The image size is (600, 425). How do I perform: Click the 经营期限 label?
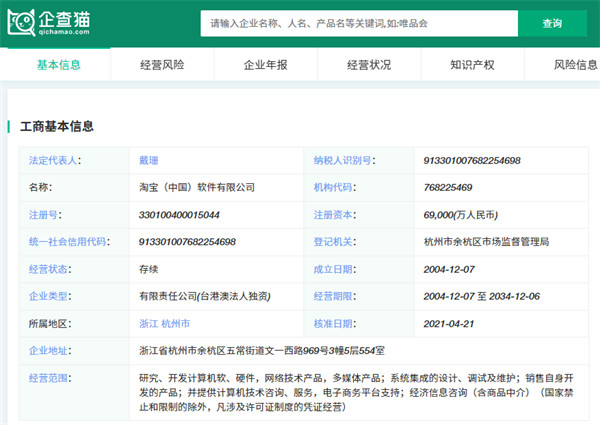pos(335,296)
